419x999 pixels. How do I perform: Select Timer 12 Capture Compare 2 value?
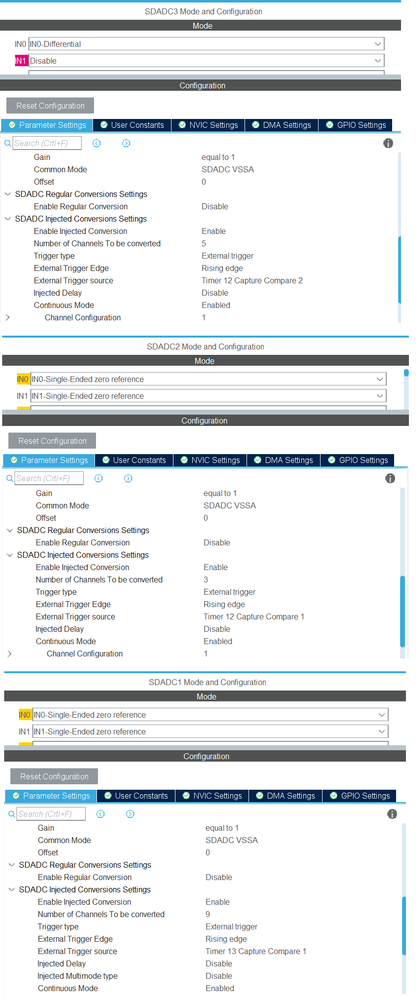point(252,280)
